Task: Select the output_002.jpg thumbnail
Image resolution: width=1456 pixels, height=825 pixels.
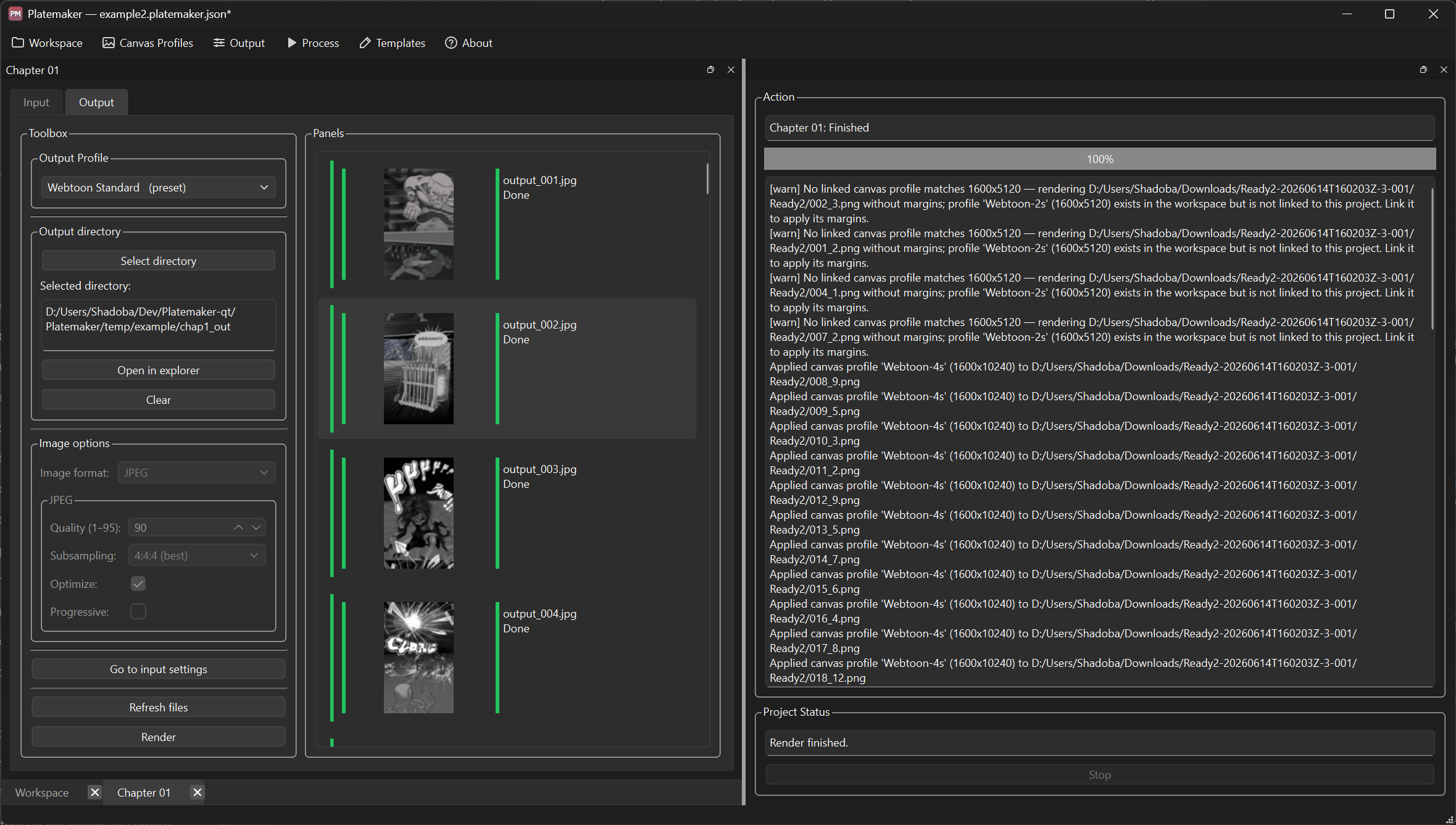Action: click(418, 369)
